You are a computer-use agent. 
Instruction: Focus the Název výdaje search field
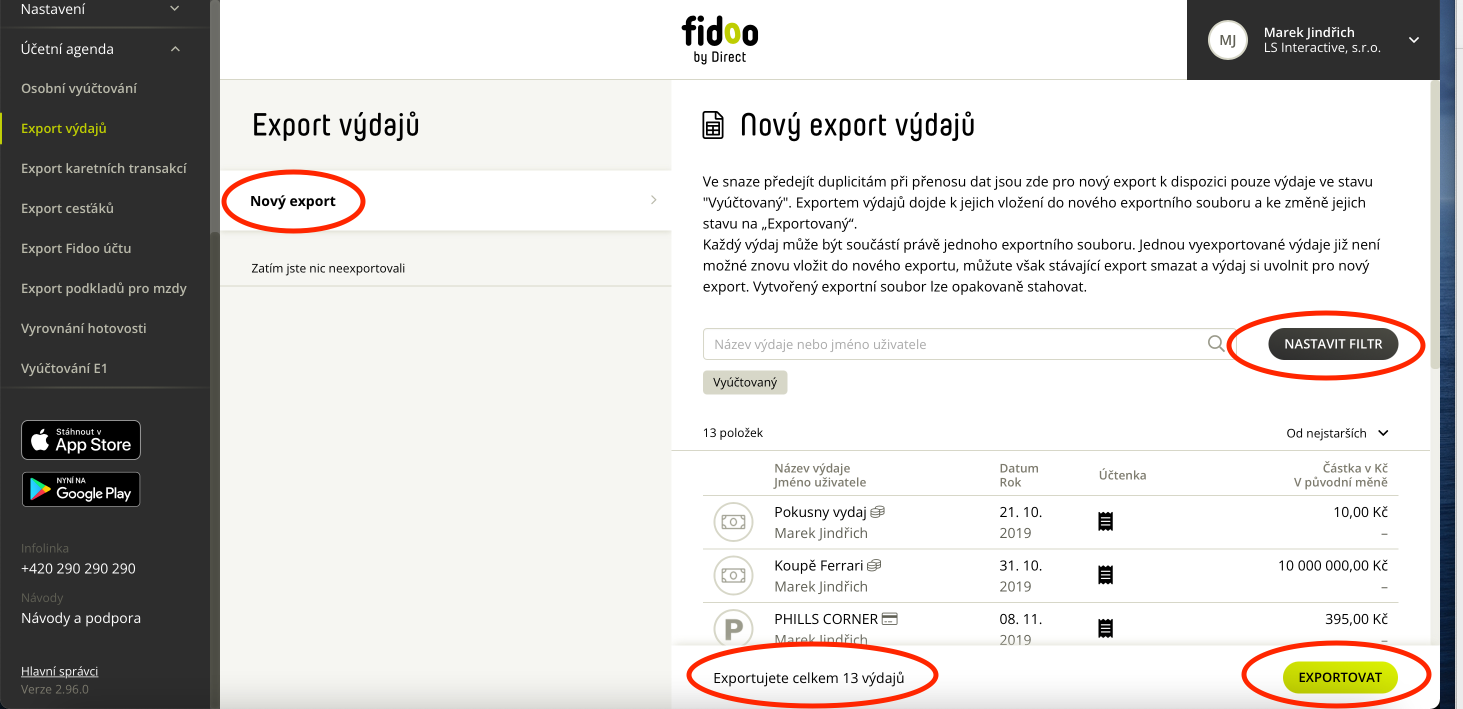955,344
